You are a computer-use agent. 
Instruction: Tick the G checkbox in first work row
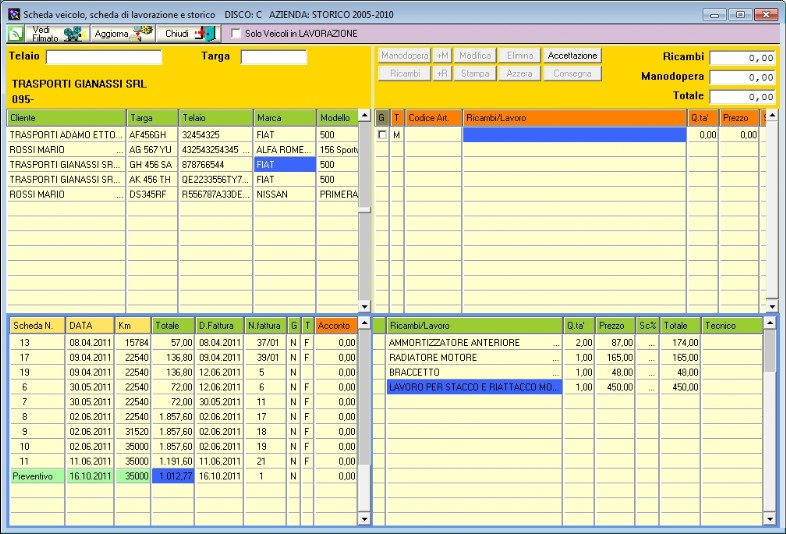click(x=382, y=135)
